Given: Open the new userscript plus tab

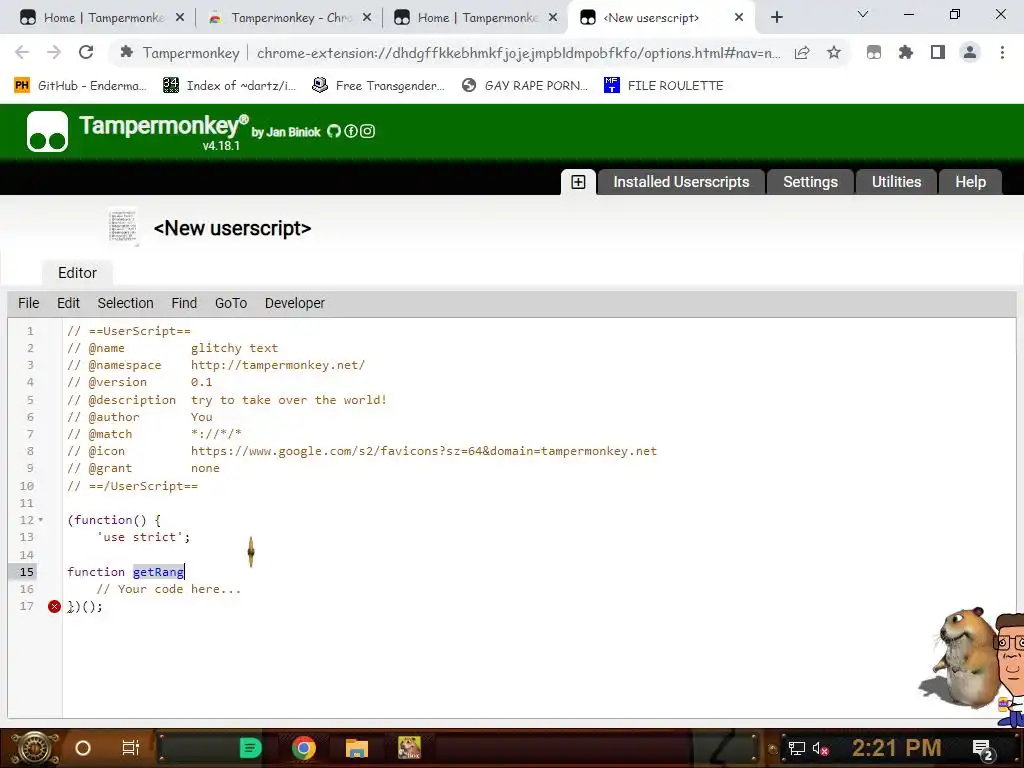Looking at the screenshot, I should click(578, 182).
